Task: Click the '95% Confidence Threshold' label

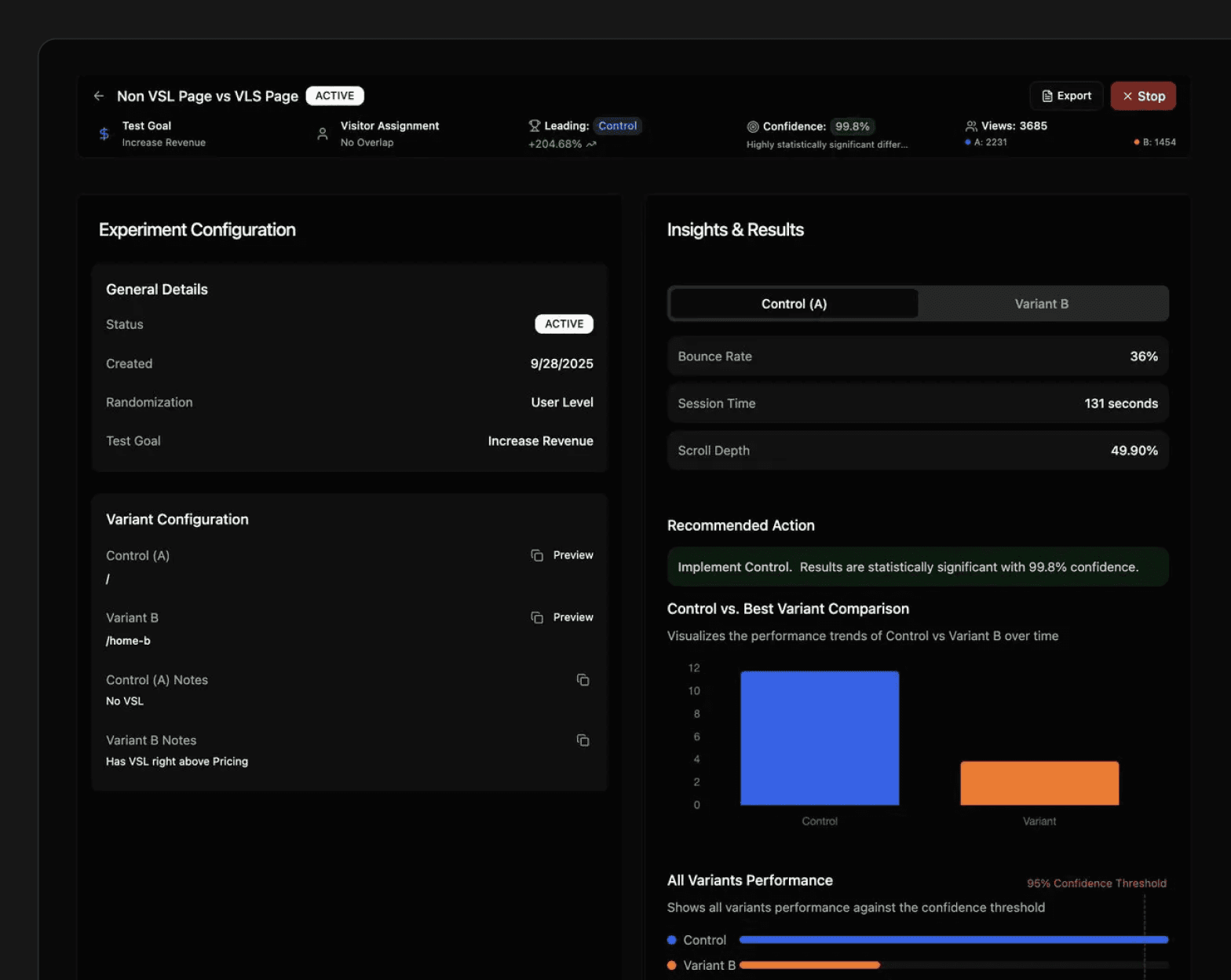Action: (1096, 883)
